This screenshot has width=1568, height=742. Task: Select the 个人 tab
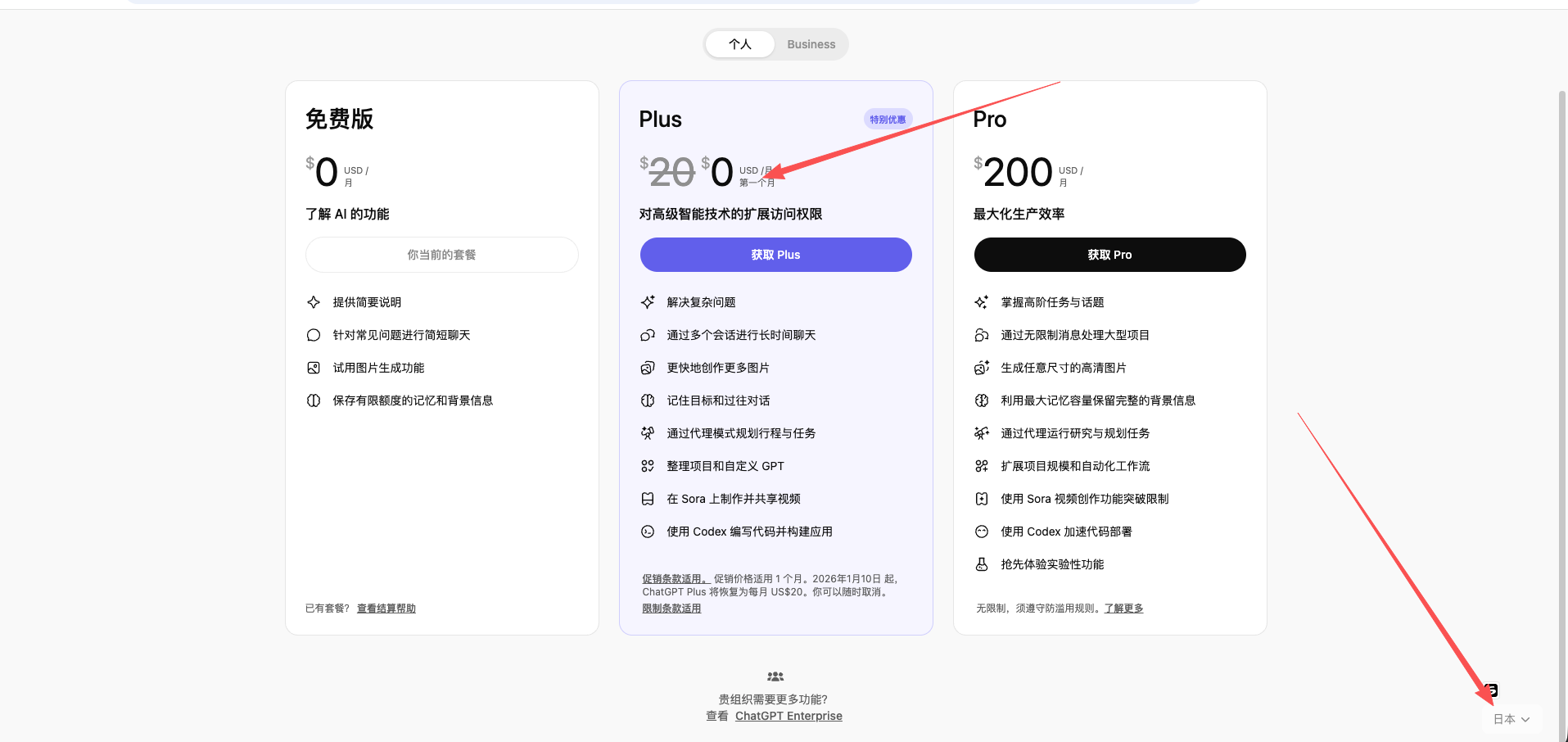(x=739, y=44)
